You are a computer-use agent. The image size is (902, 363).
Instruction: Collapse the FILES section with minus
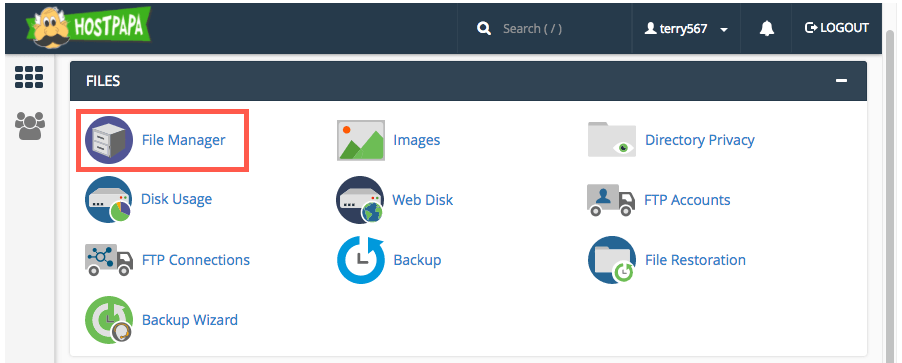(841, 81)
